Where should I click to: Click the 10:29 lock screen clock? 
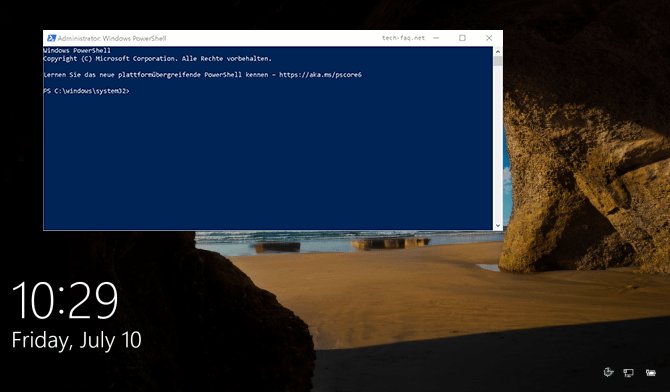[65, 301]
